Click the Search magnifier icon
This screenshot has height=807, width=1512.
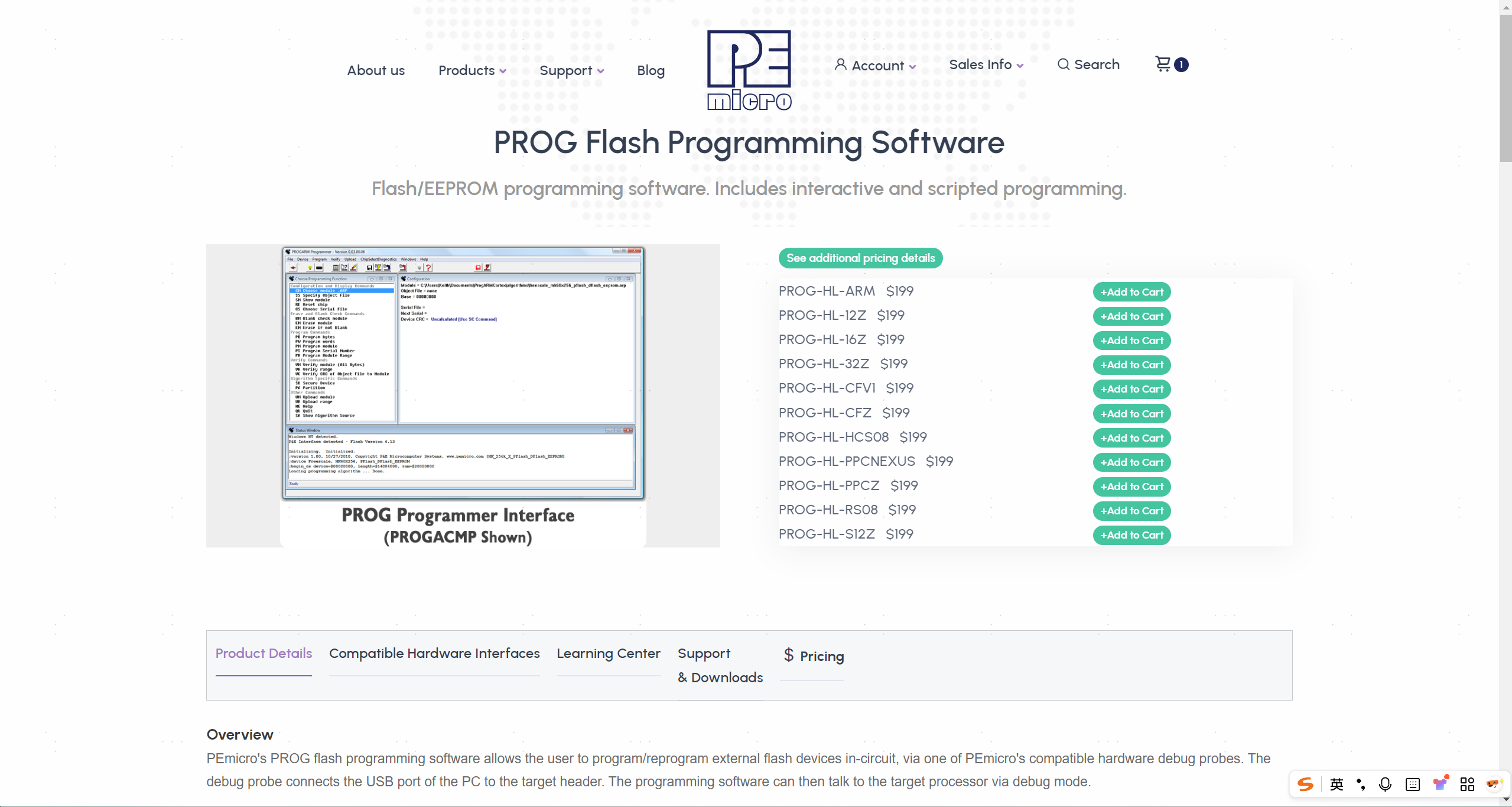pos(1063,64)
